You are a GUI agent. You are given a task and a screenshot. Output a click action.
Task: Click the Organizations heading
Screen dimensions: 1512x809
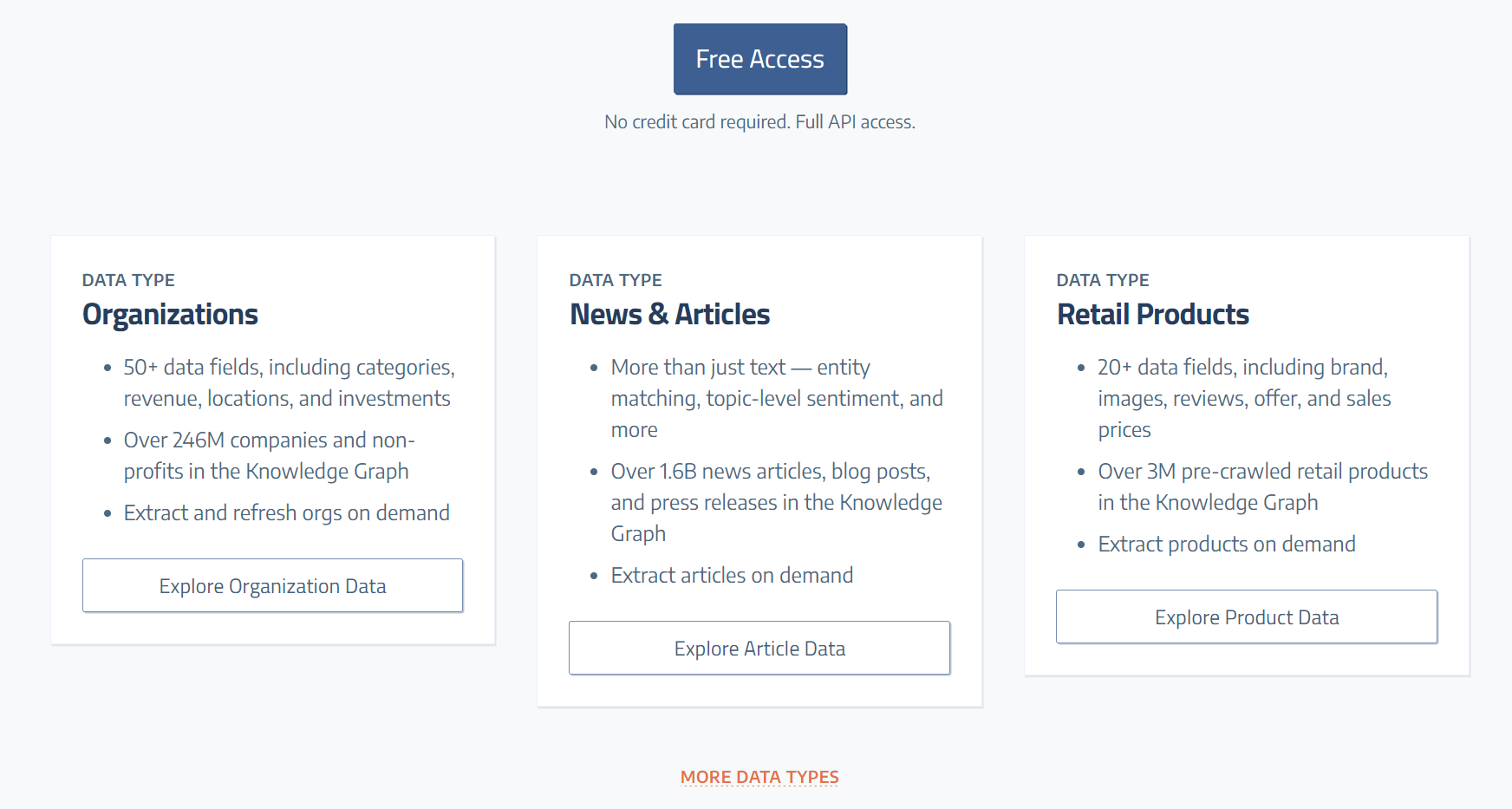[x=170, y=315]
